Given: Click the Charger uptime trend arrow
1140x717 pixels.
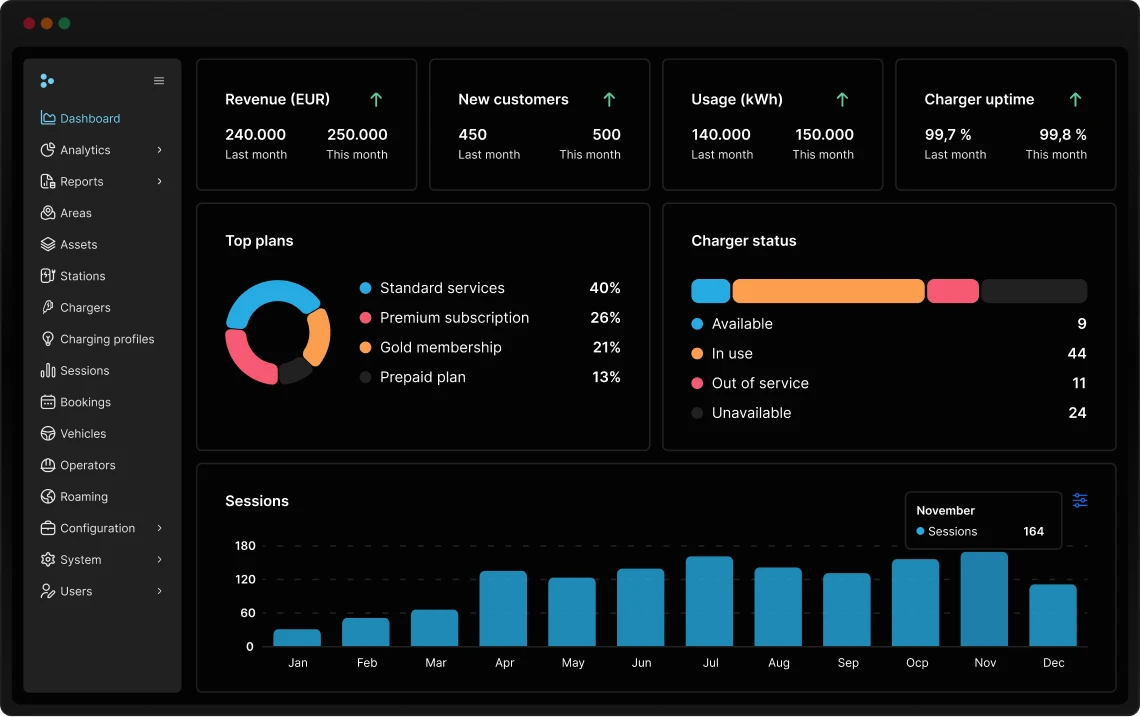Looking at the screenshot, I should coord(1075,99).
